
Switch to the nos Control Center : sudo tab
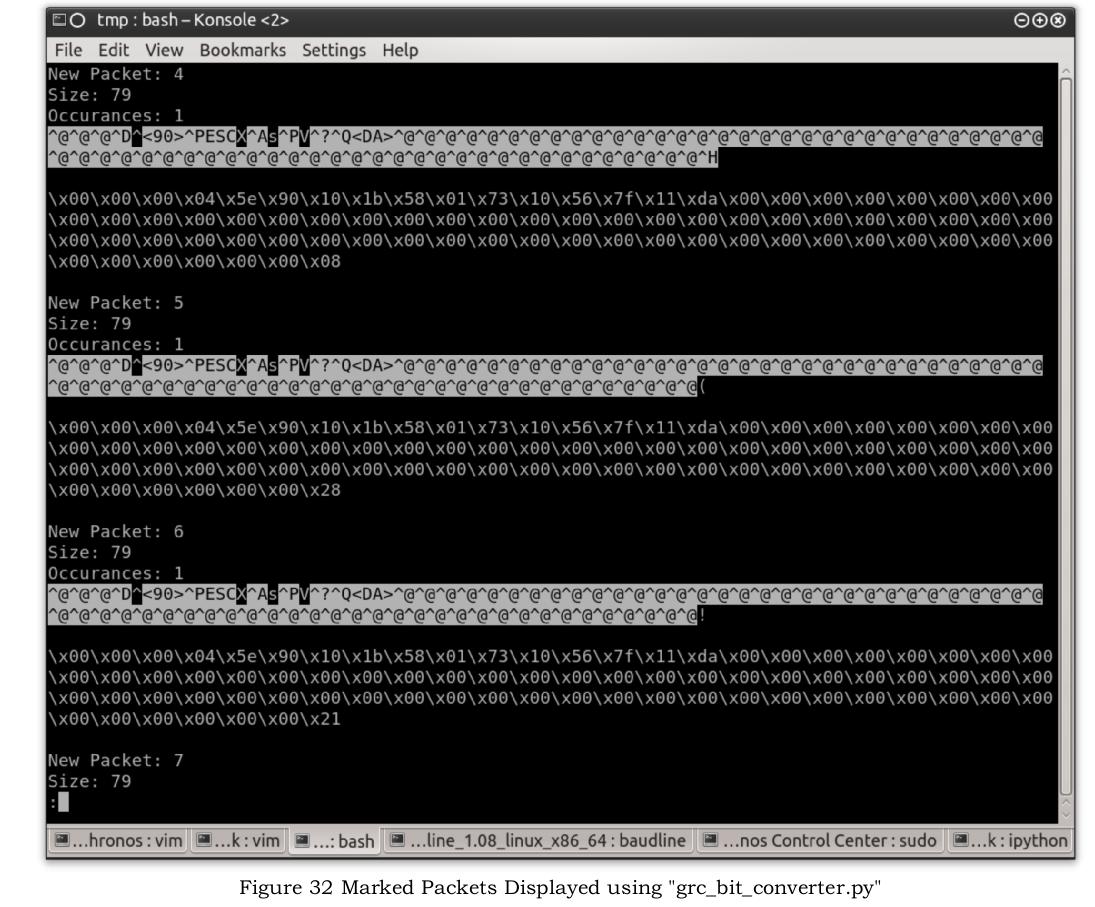[x=820, y=840]
